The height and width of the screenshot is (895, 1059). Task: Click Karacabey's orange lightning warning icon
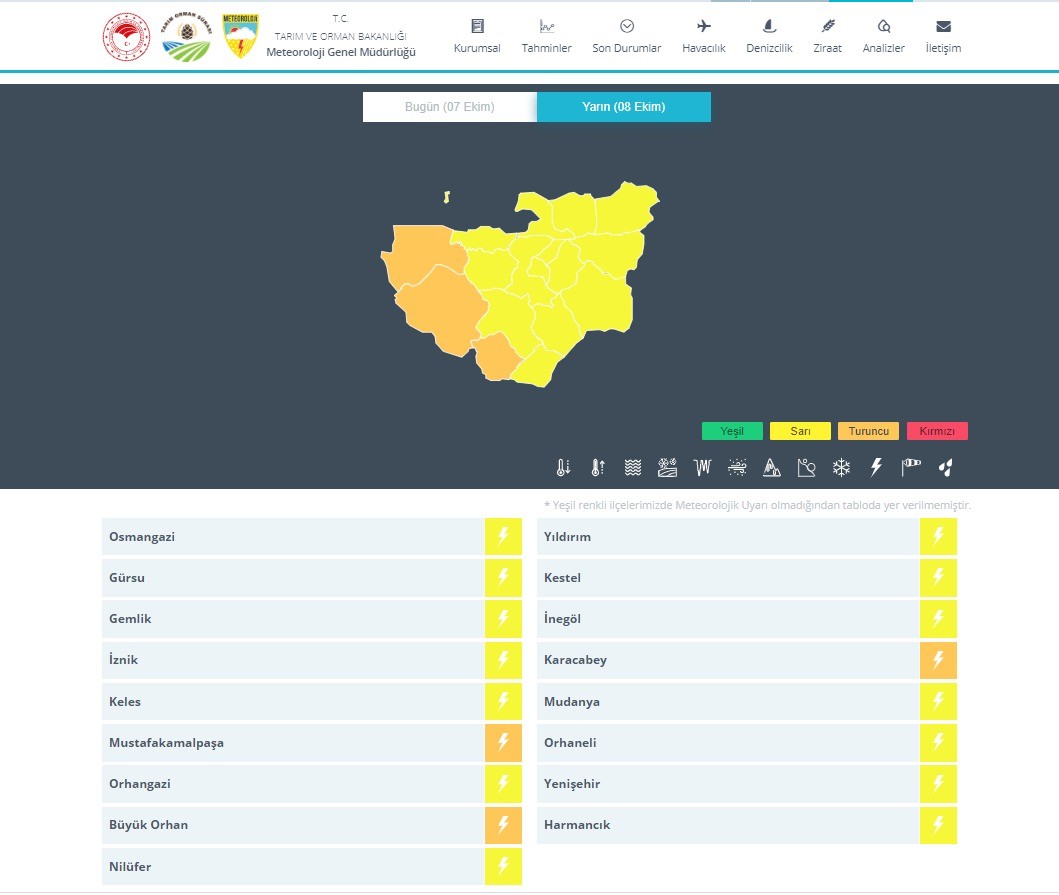click(938, 660)
